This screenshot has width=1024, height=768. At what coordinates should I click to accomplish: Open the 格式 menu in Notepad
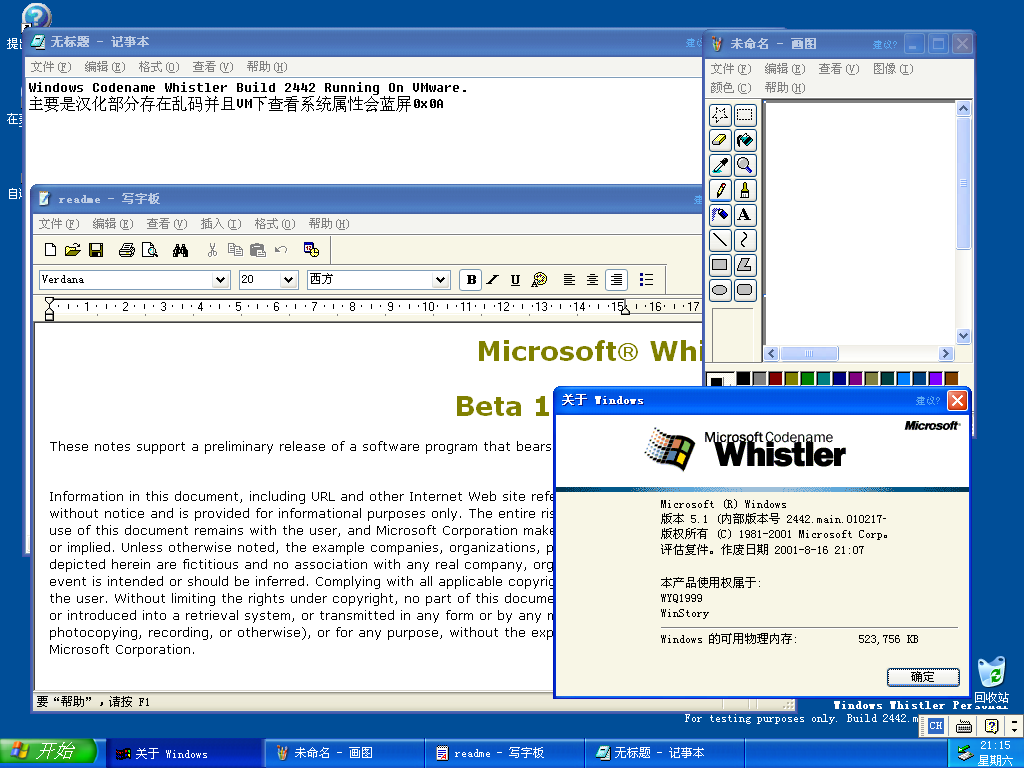click(159, 67)
